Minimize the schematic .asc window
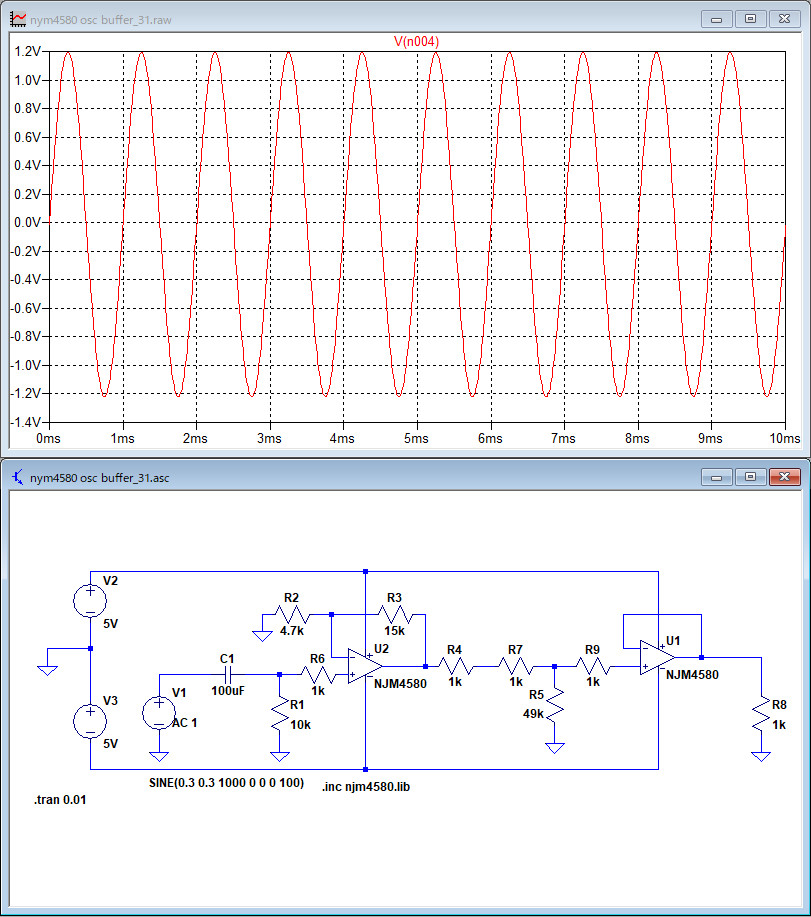 pyautogui.click(x=717, y=477)
